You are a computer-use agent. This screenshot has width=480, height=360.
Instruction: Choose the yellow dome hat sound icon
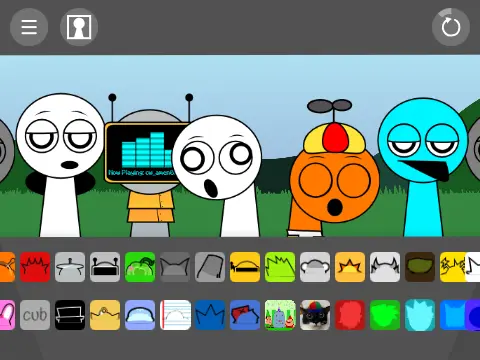[x=245, y=267]
